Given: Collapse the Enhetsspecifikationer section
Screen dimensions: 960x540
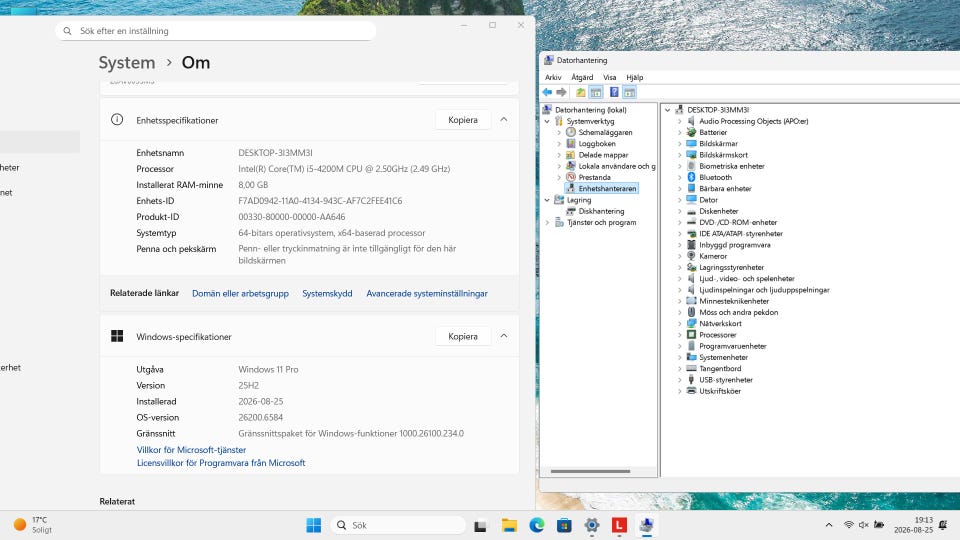Looking at the screenshot, I should pyautogui.click(x=504, y=119).
